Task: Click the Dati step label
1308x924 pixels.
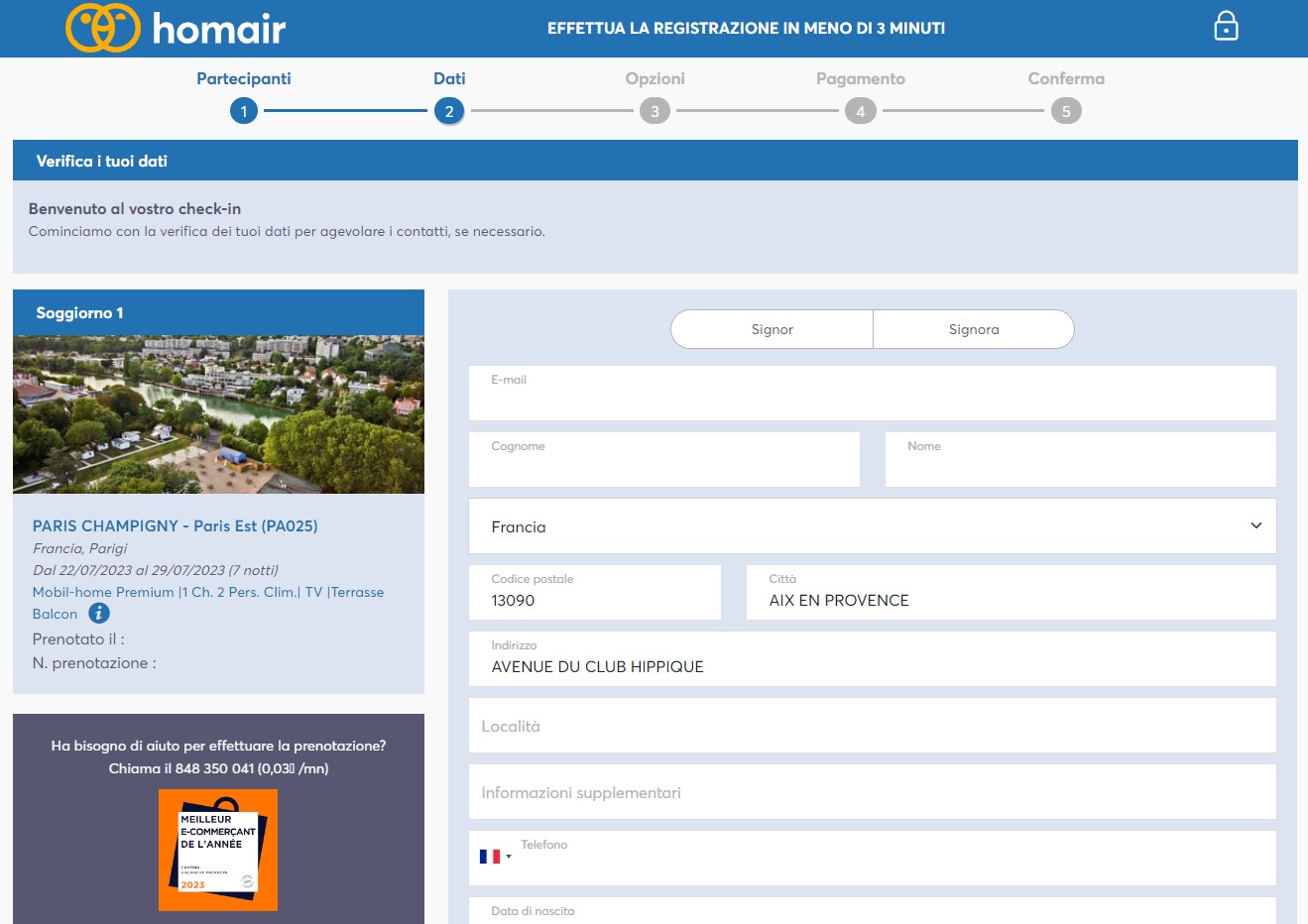Action: (x=449, y=78)
